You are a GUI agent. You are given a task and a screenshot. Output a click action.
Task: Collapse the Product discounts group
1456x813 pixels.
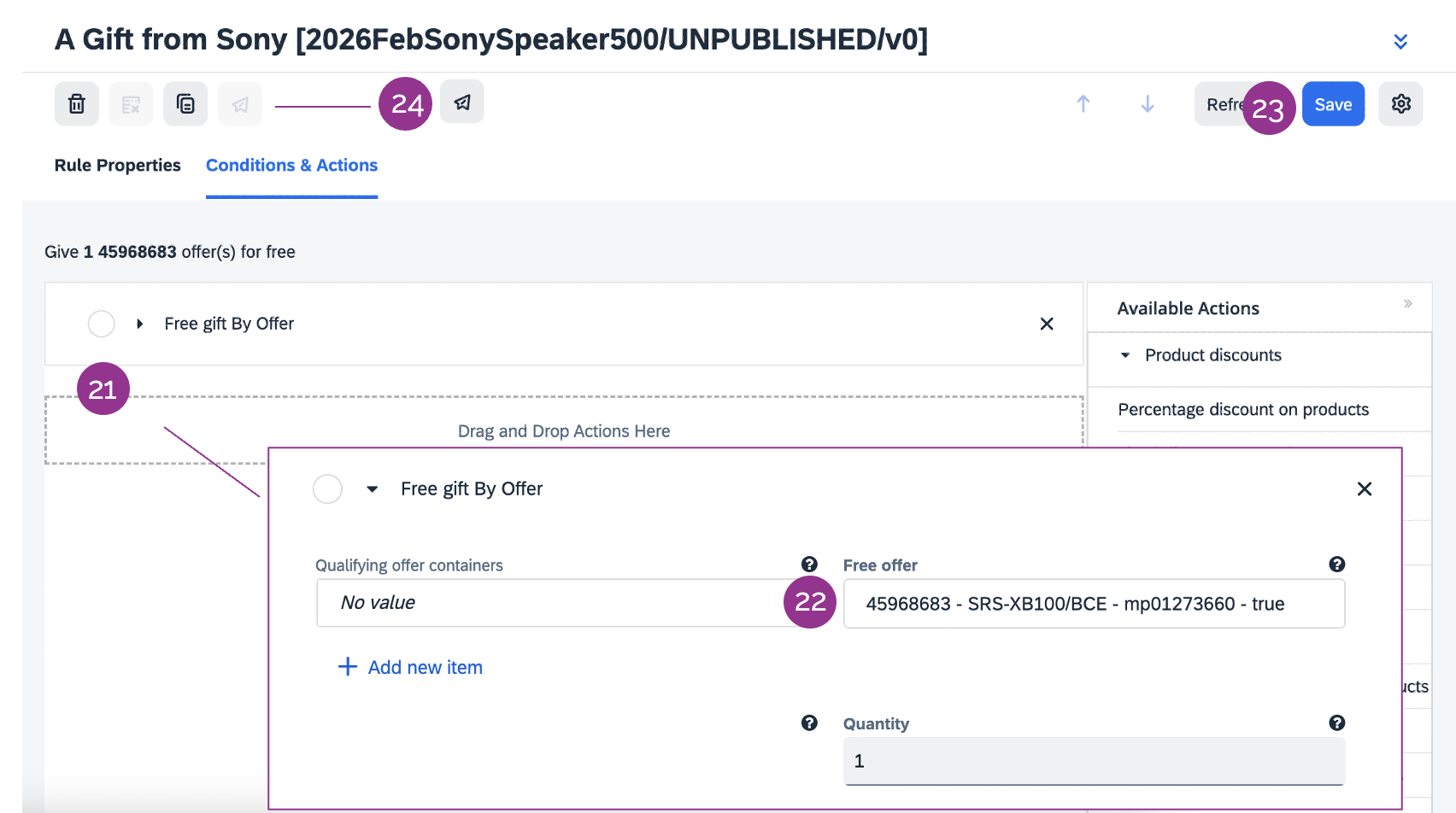click(1125, 355)
